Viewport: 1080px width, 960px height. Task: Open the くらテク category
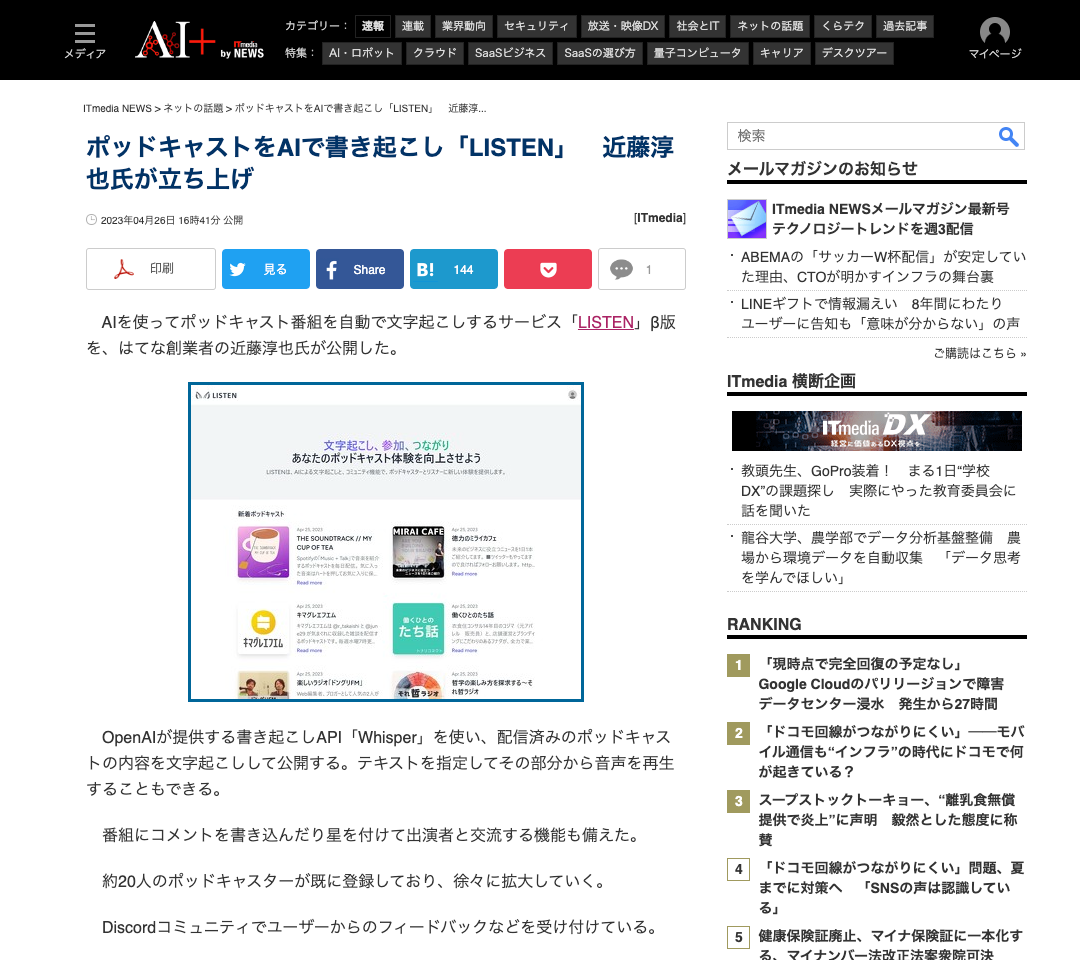[x=843, y=26]
